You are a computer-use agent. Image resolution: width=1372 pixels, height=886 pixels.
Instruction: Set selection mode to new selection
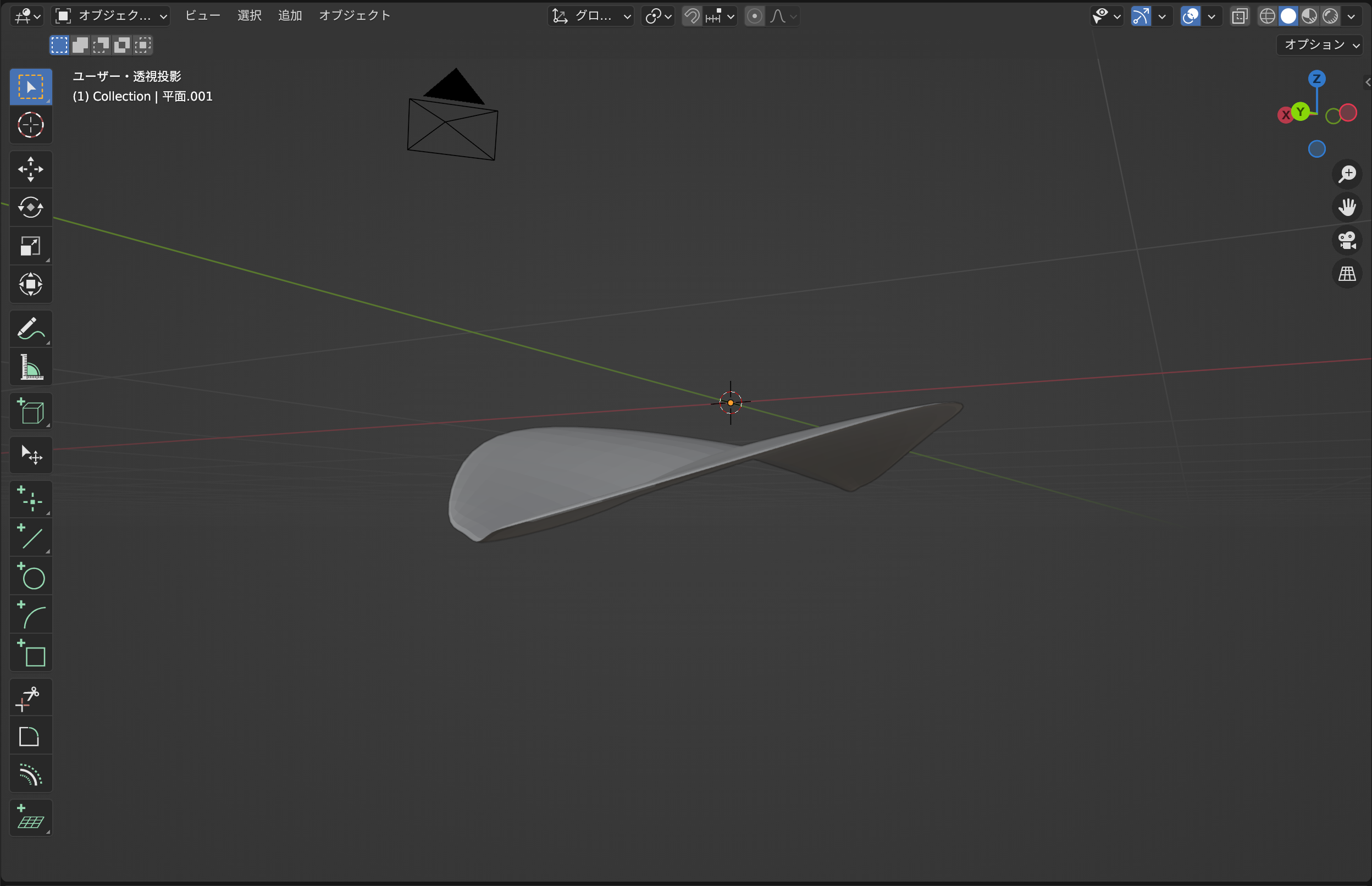tap(59, 45)
